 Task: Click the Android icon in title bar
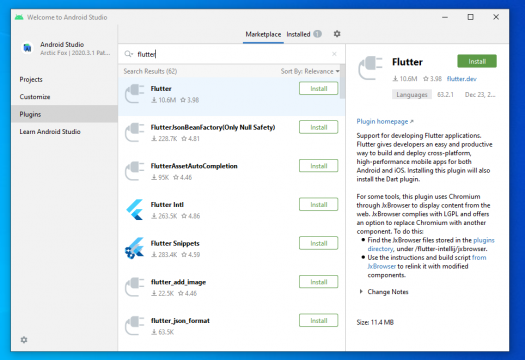click(19, 17)
